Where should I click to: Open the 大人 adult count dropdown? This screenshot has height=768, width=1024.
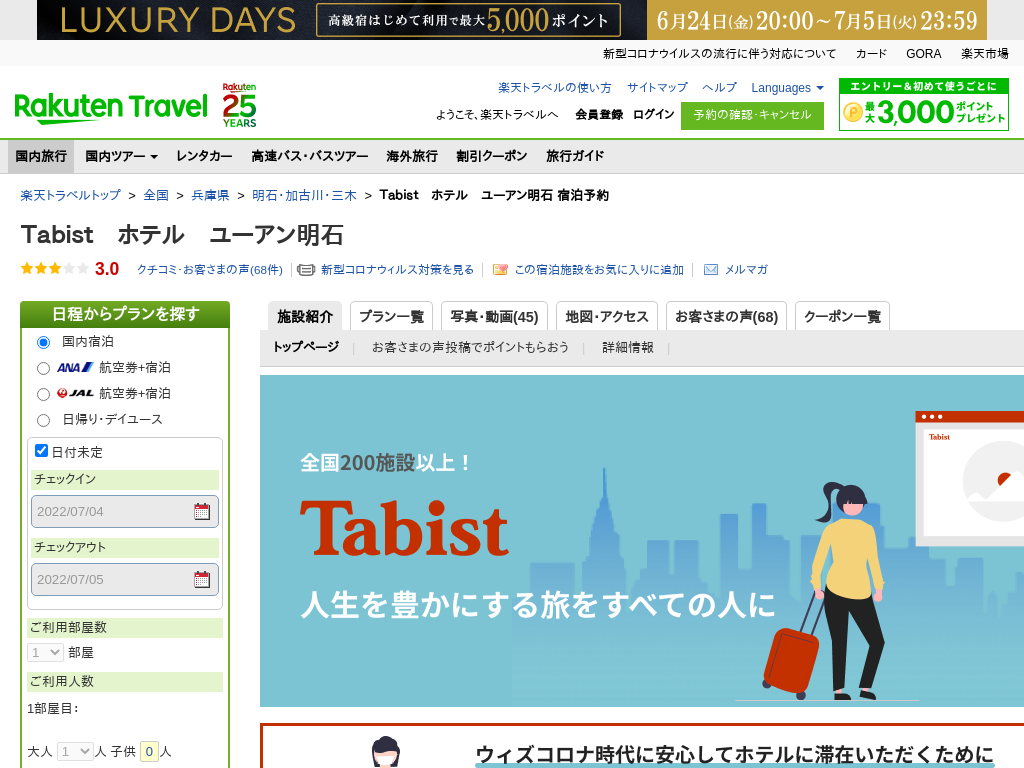(74, 752)
